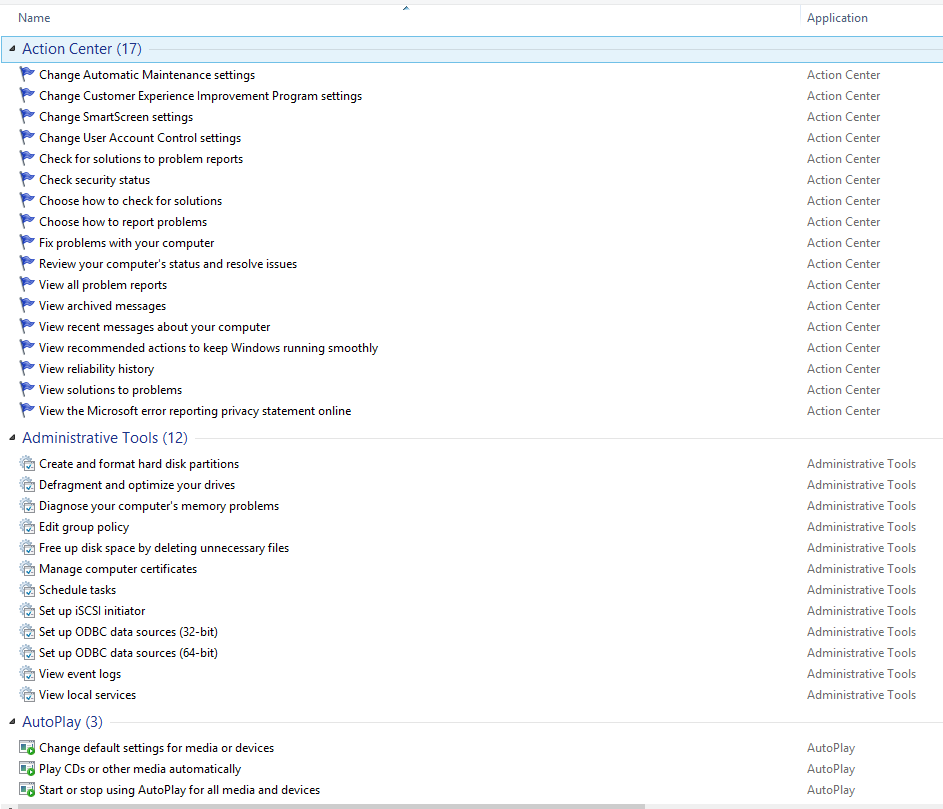943x809 pixels.
Task: Click gear icon beside Defragment and optimize your drives
Action: point(27,485)
